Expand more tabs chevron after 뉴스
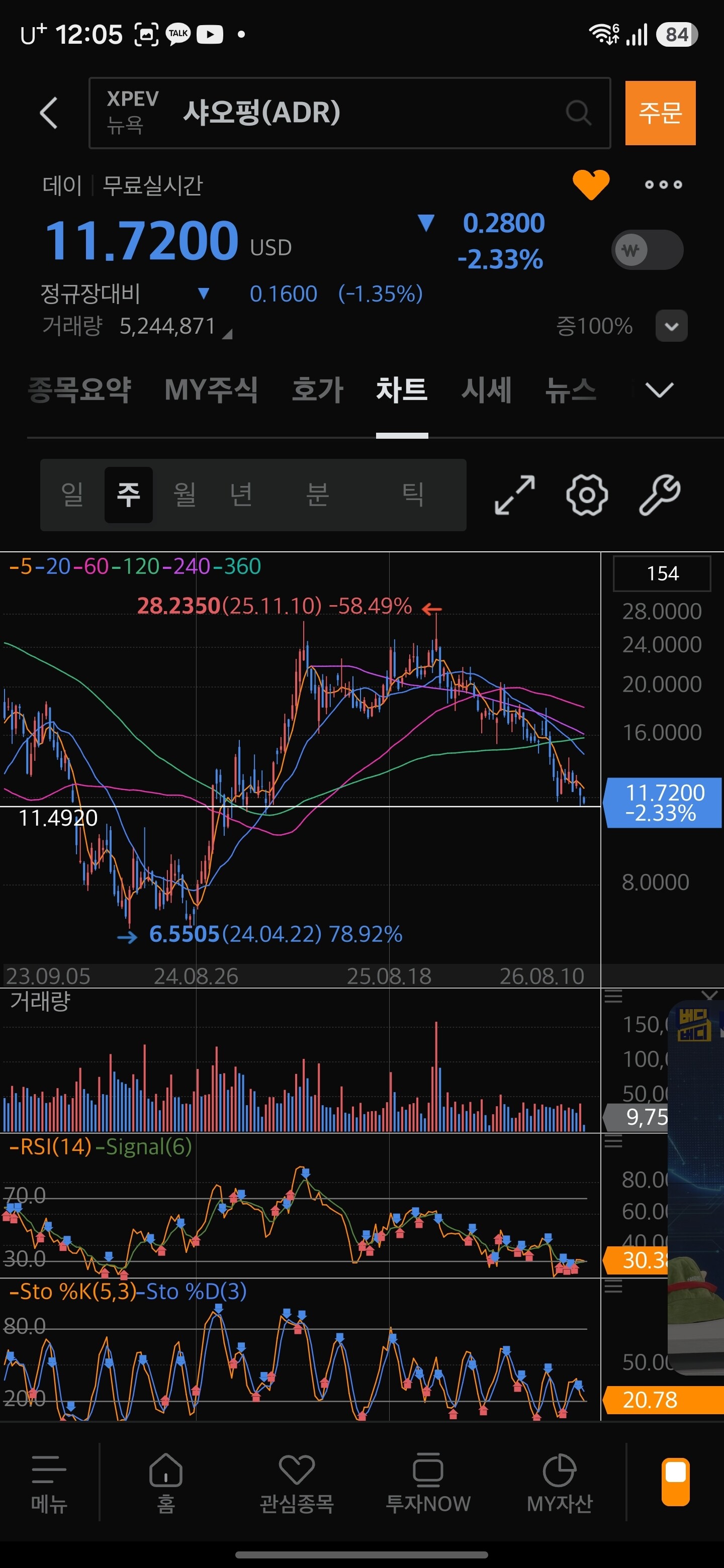724x1568 pixels. click(660, 389)
